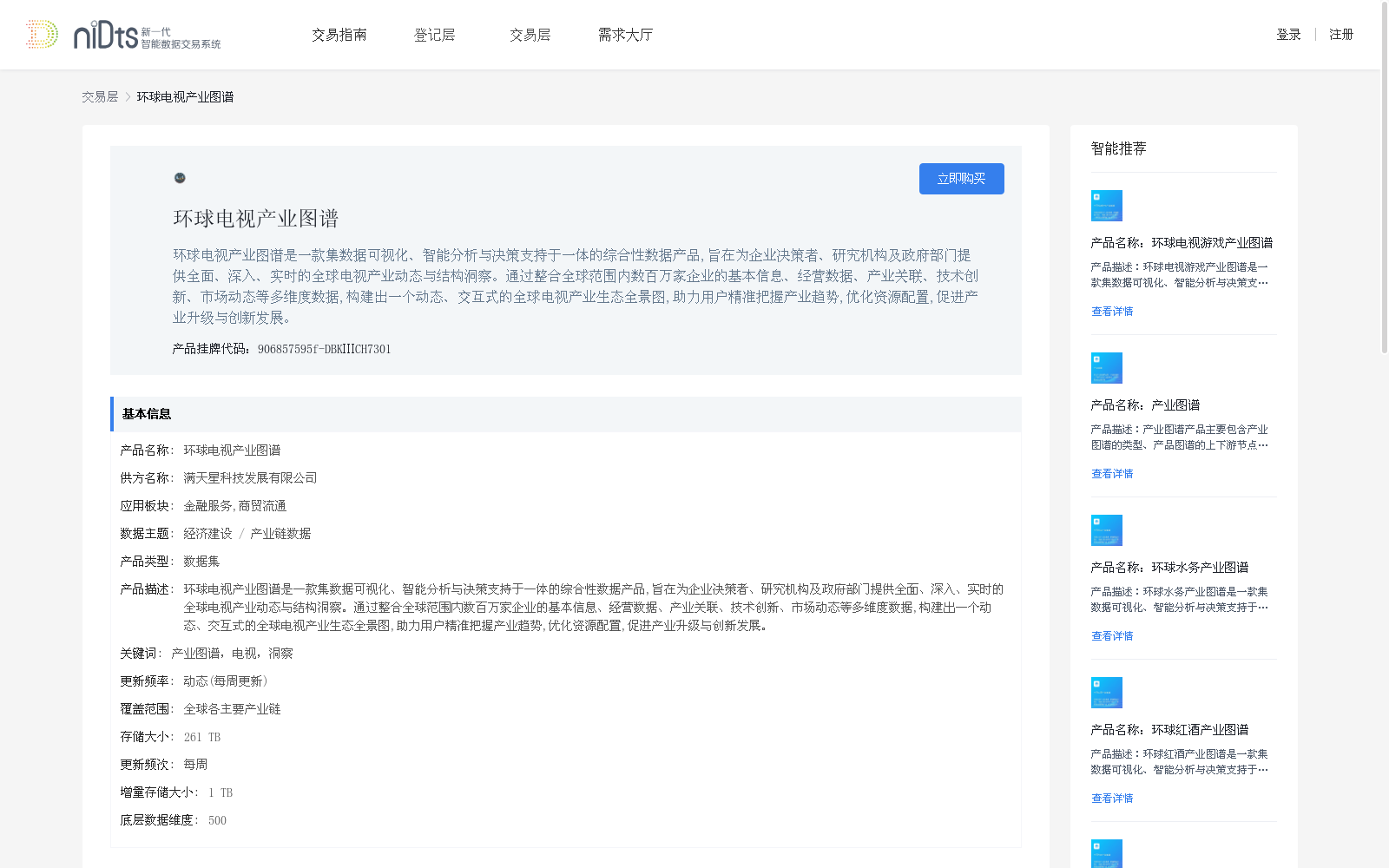This screenshot has width=1389, height=868.
Task: Click the 数据集 product type value
Action: (201, 562)
